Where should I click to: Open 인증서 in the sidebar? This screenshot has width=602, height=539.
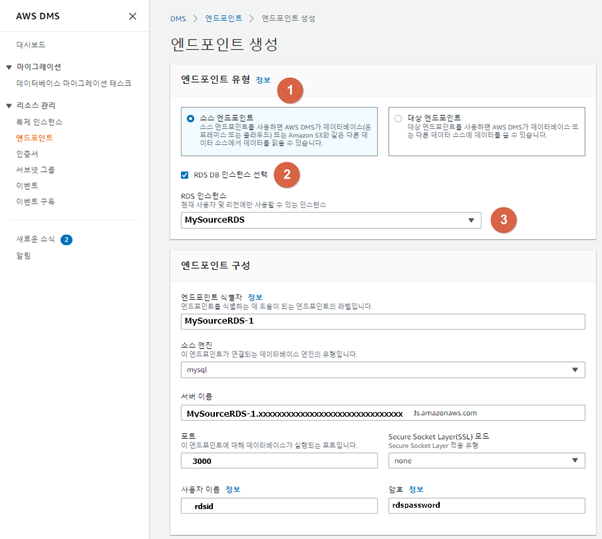pos(27,154)
